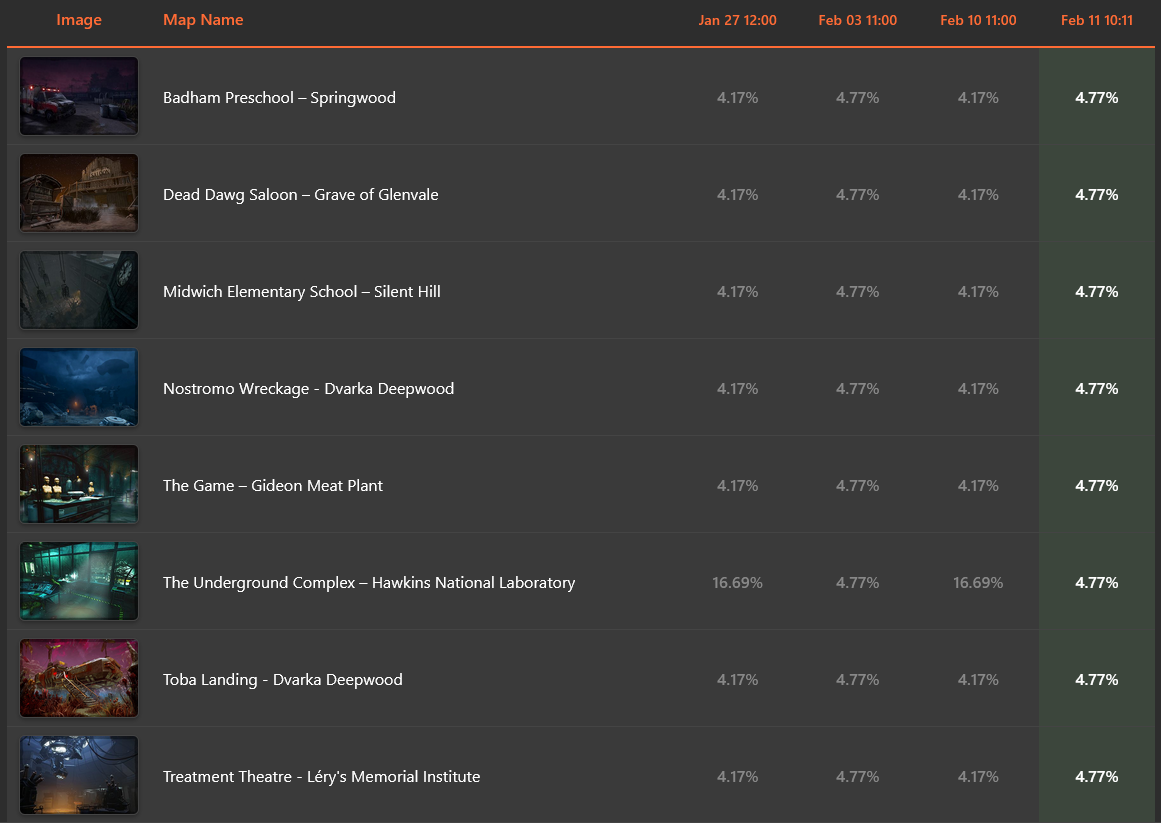Open Midwich Elementary School – Silent Hill entry
This screenshot has height=823, width=1161.
coord(302,292)
